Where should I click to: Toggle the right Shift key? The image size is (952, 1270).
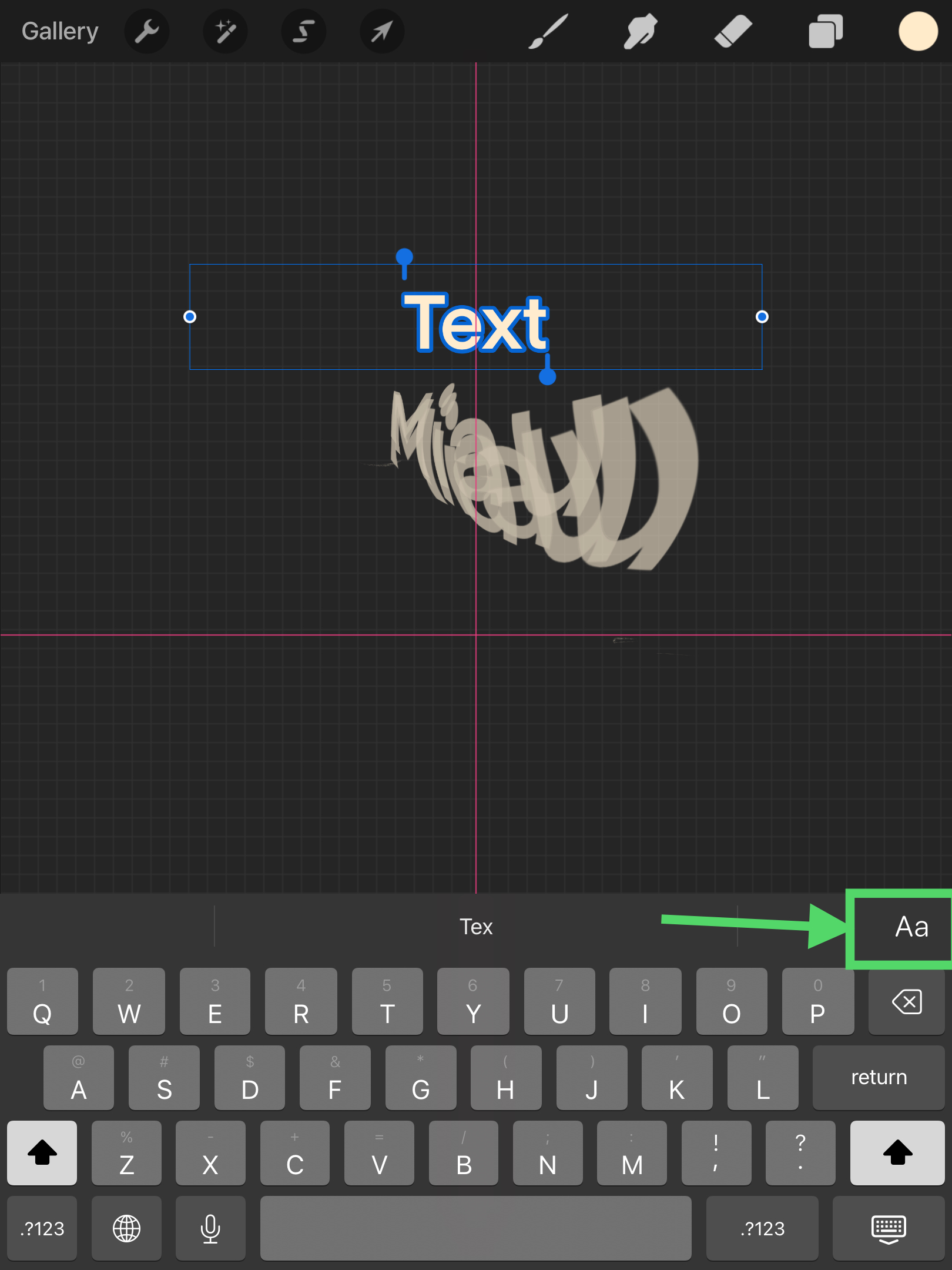coord(897,1152)
